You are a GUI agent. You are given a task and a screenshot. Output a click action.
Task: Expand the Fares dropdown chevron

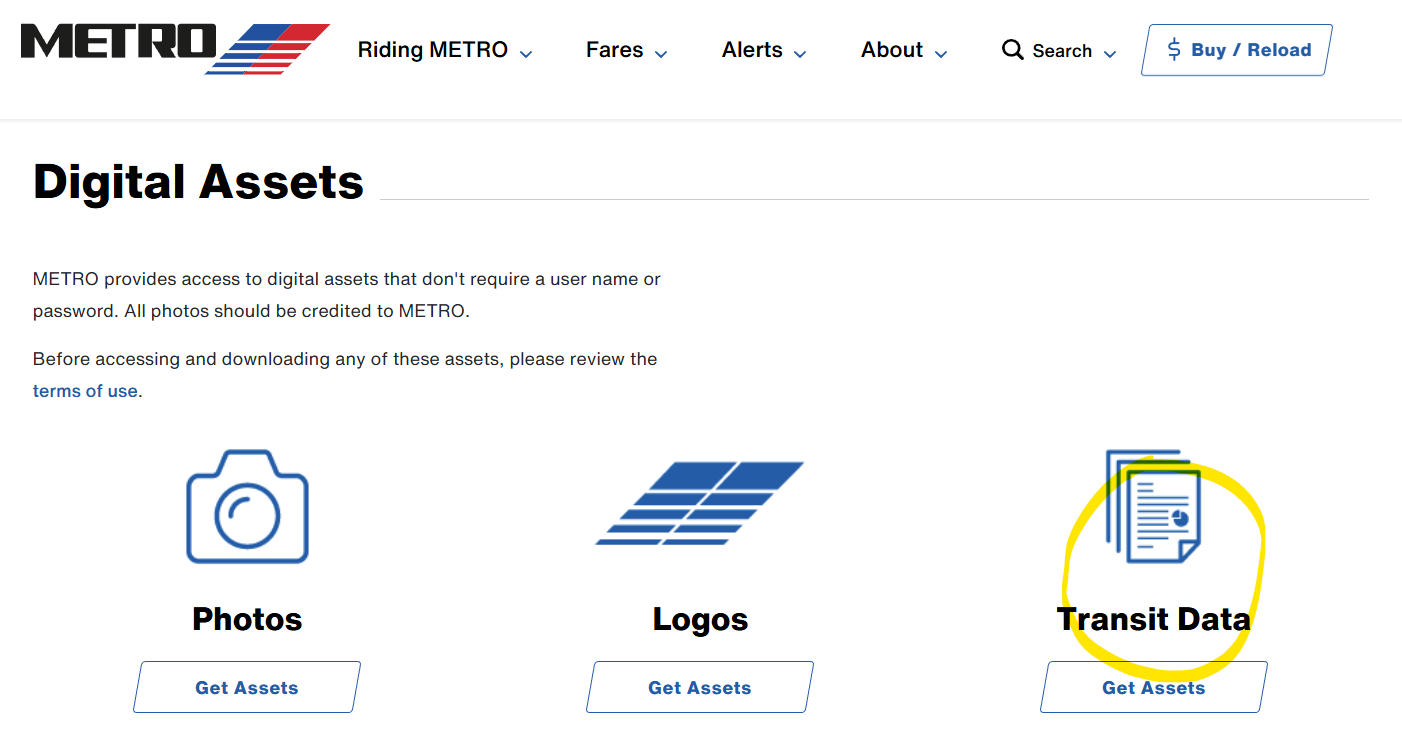click(x=661, y=54)
